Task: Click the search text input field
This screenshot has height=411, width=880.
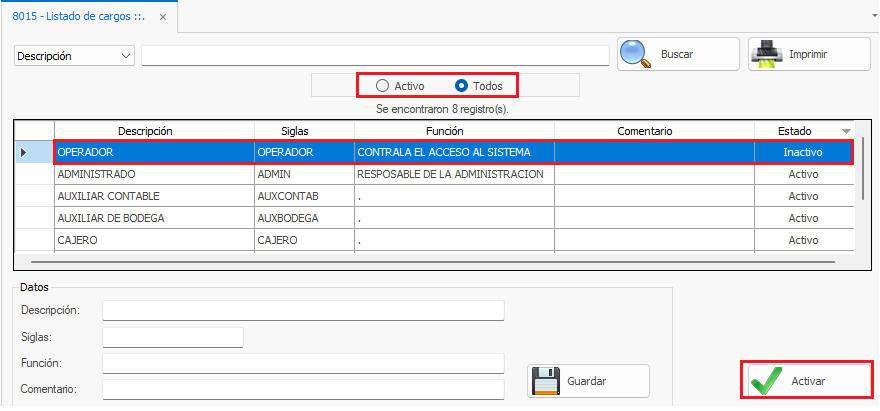Action: (x=375, y=56)
